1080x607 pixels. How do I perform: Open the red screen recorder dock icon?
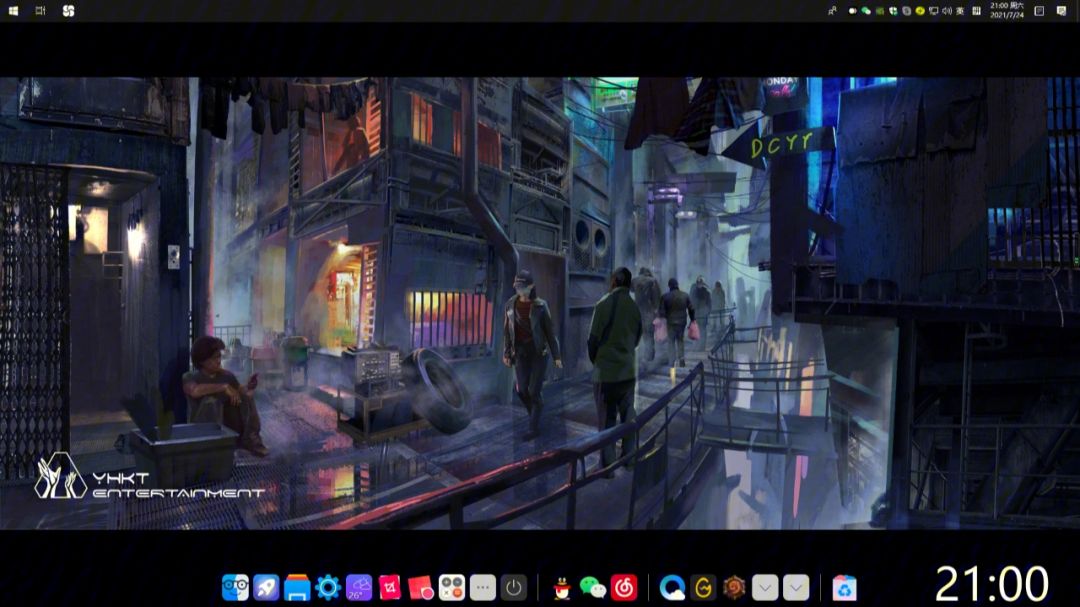421,588
